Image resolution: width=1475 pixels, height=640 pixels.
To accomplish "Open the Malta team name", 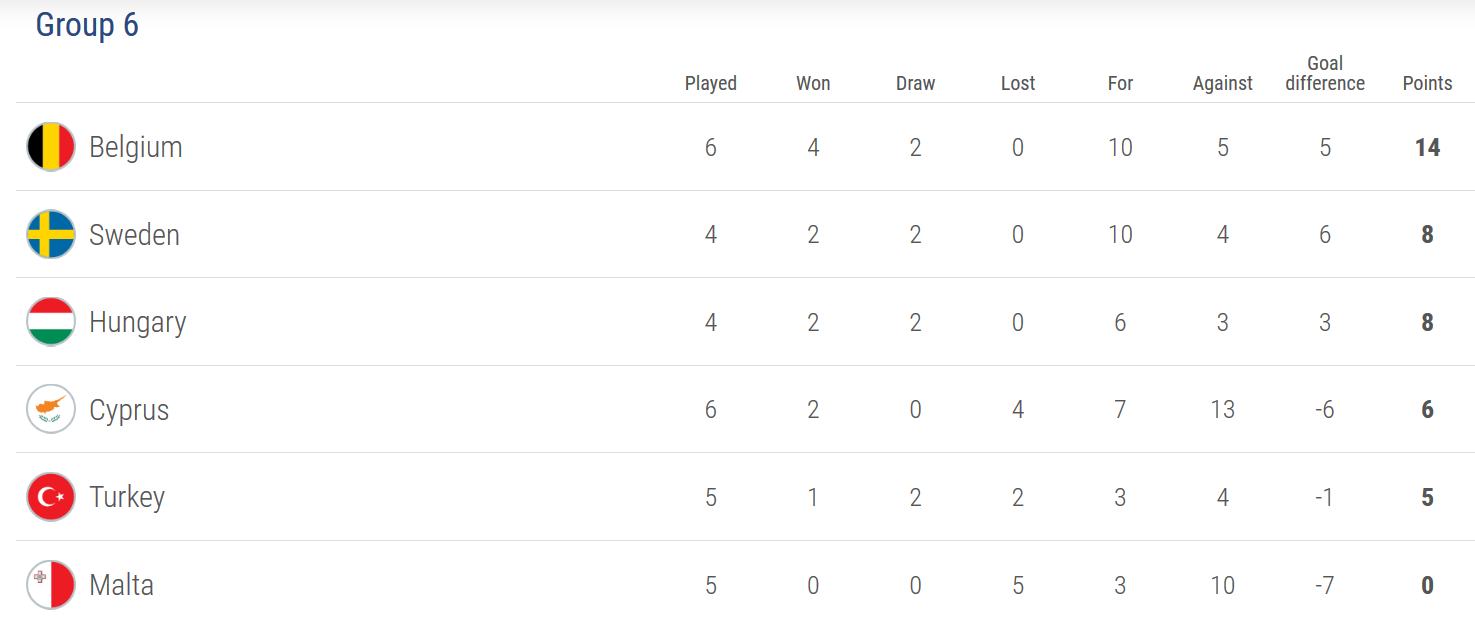I will point(121,585).
